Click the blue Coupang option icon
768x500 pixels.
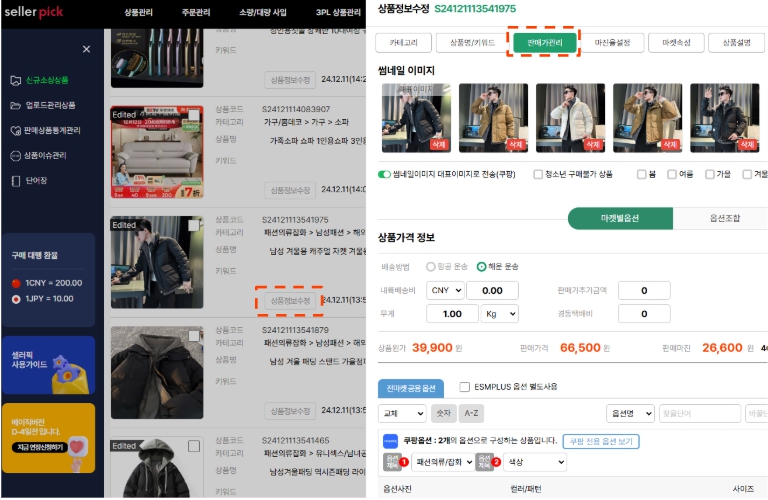pyautogui.click(x=390, y=441)
